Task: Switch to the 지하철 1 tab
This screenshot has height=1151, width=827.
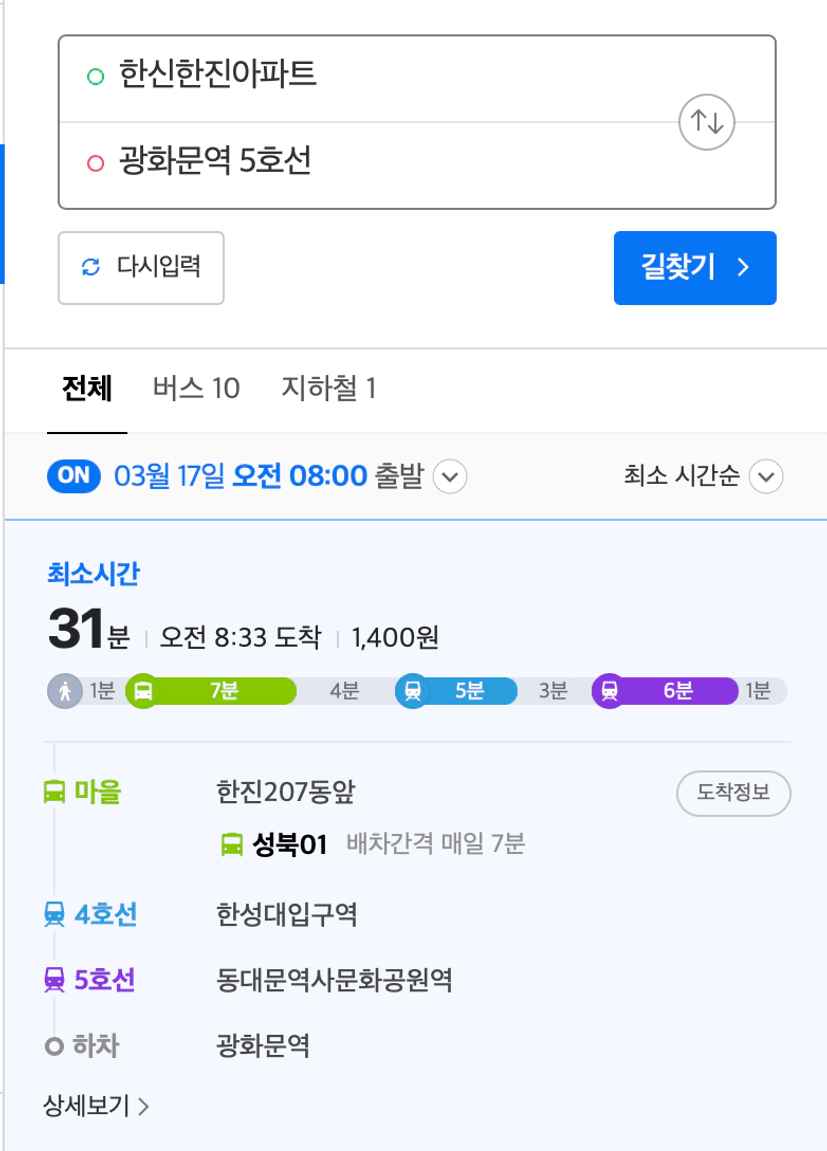Action: [329, 388]
